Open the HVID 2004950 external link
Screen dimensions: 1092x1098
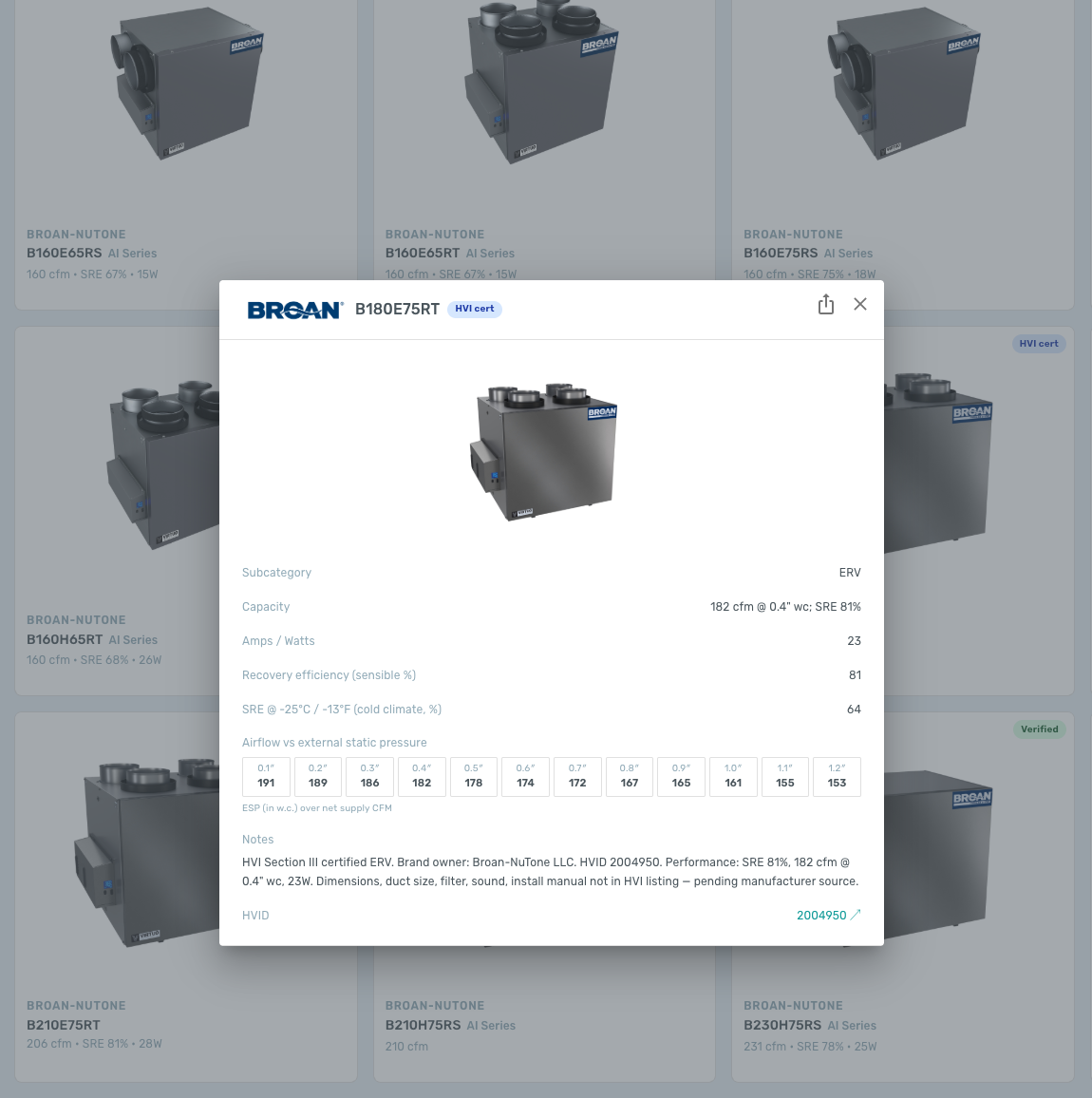[x=829, y=916]
